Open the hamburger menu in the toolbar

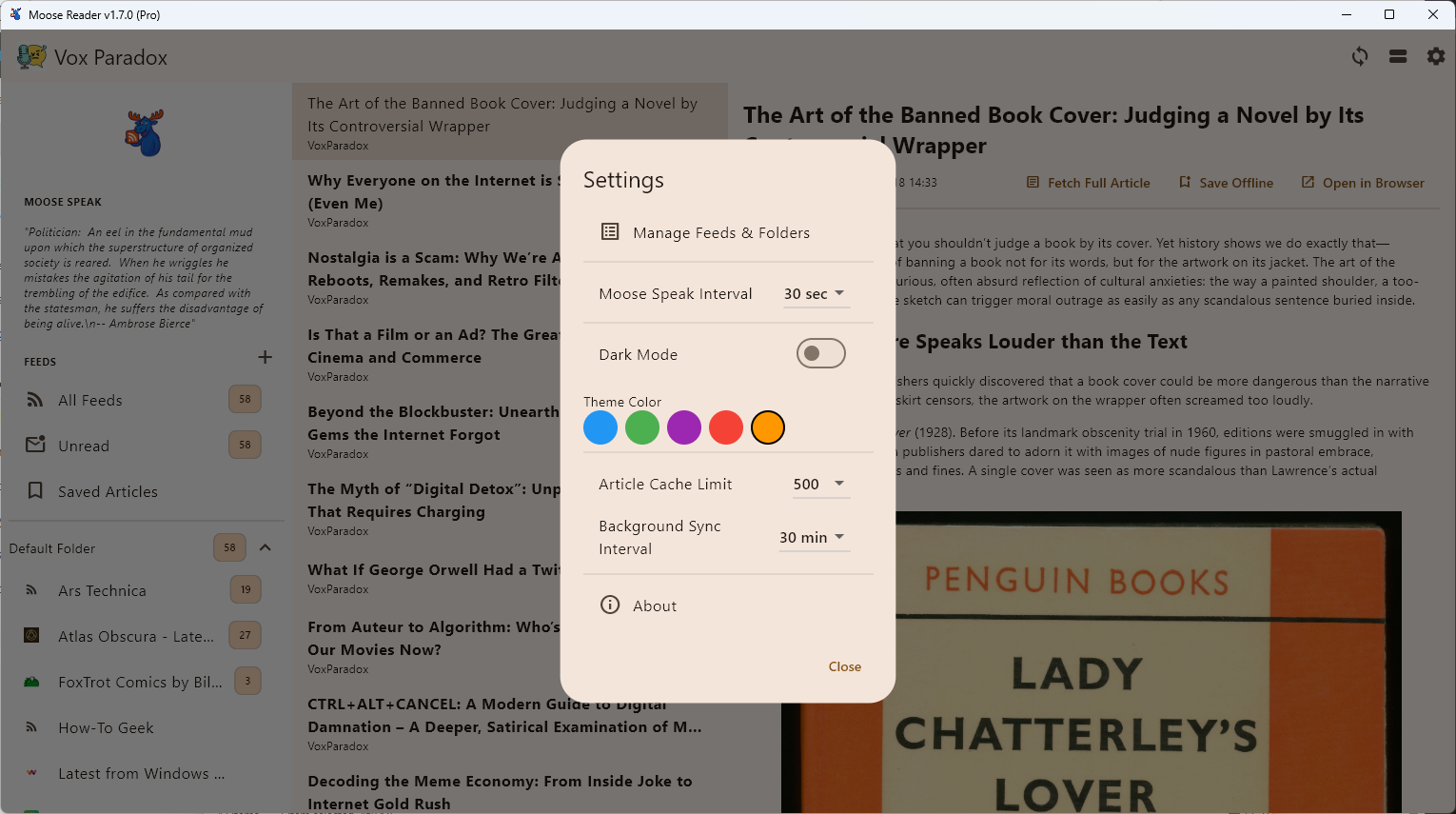click(x=1398, y=56)
